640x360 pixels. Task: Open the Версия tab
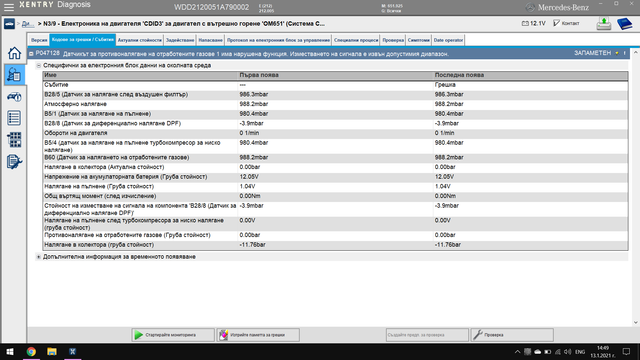pos(39,40)
